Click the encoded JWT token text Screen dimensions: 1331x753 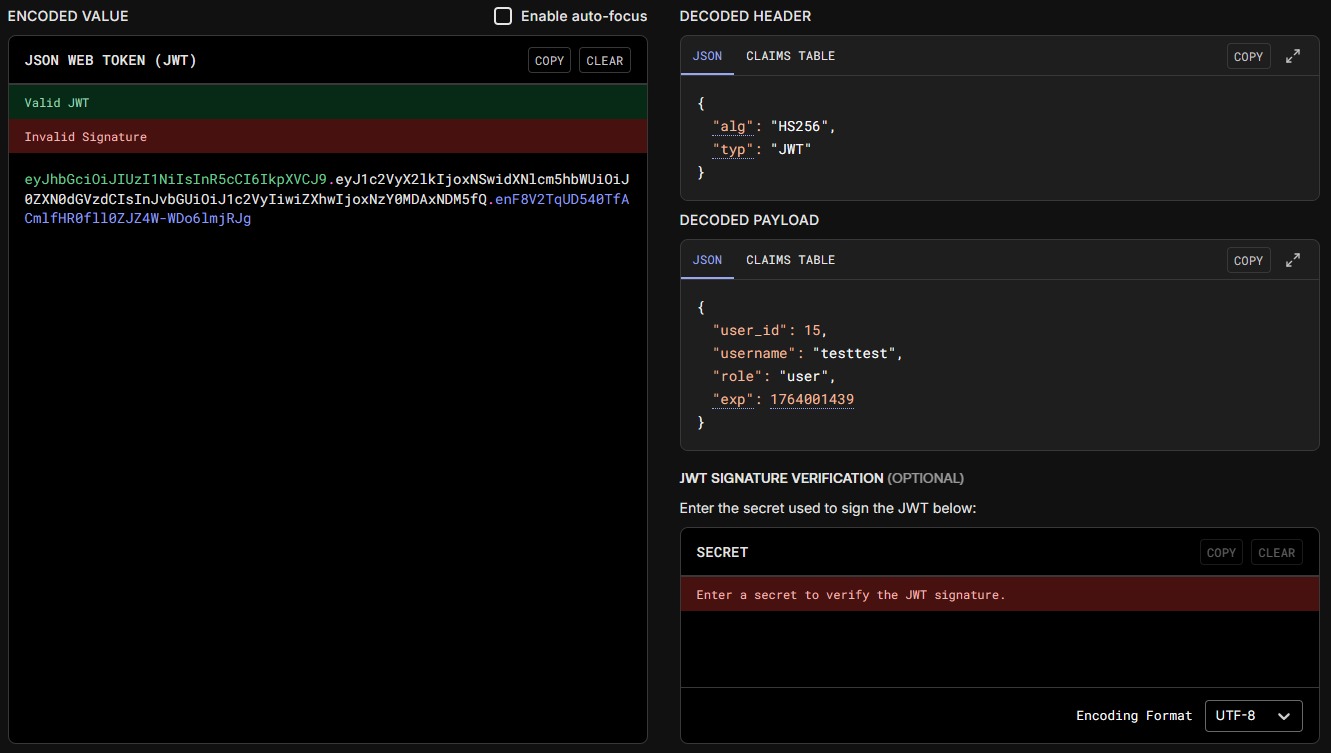click(327, 199)
